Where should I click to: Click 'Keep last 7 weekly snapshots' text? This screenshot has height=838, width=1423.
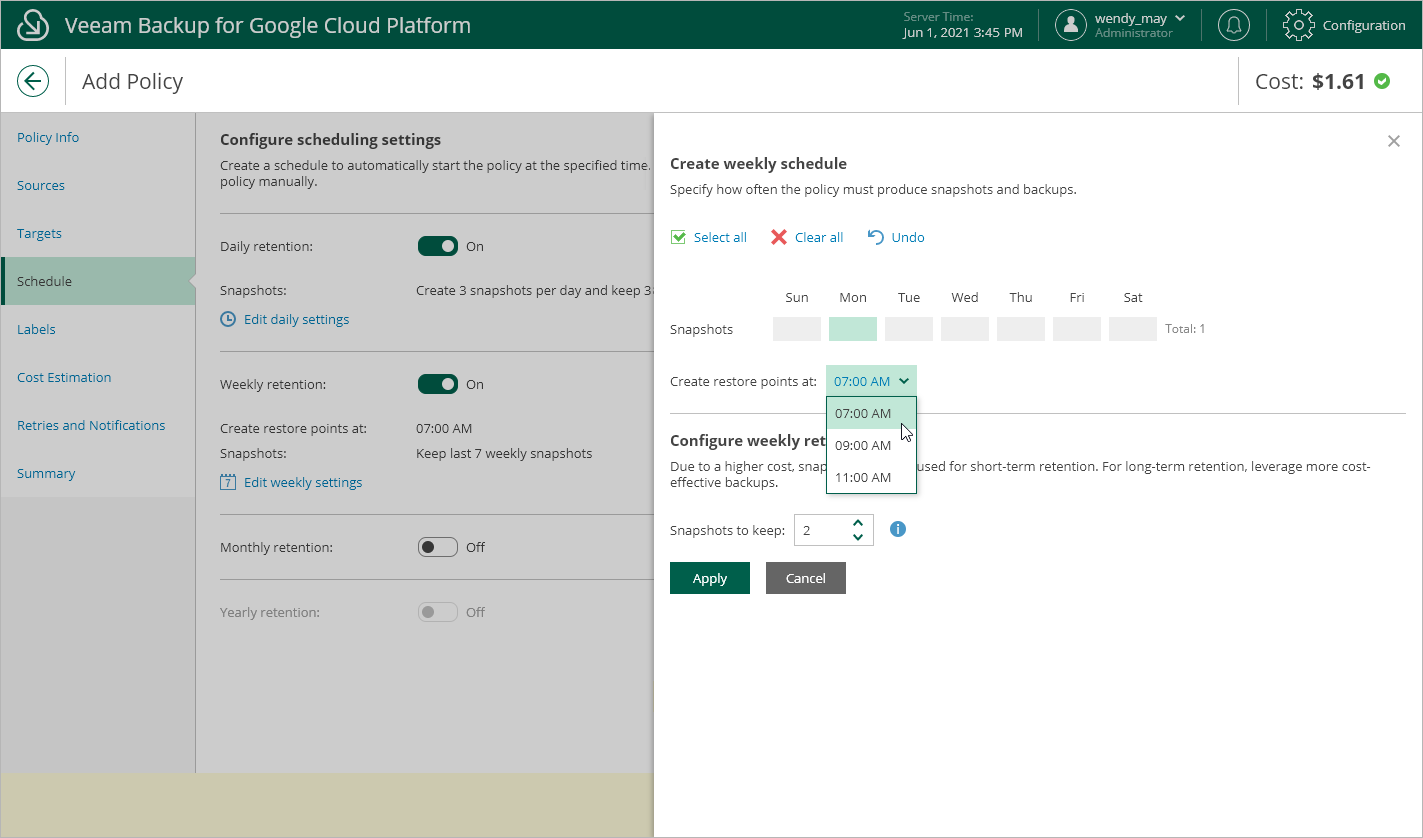504,453
